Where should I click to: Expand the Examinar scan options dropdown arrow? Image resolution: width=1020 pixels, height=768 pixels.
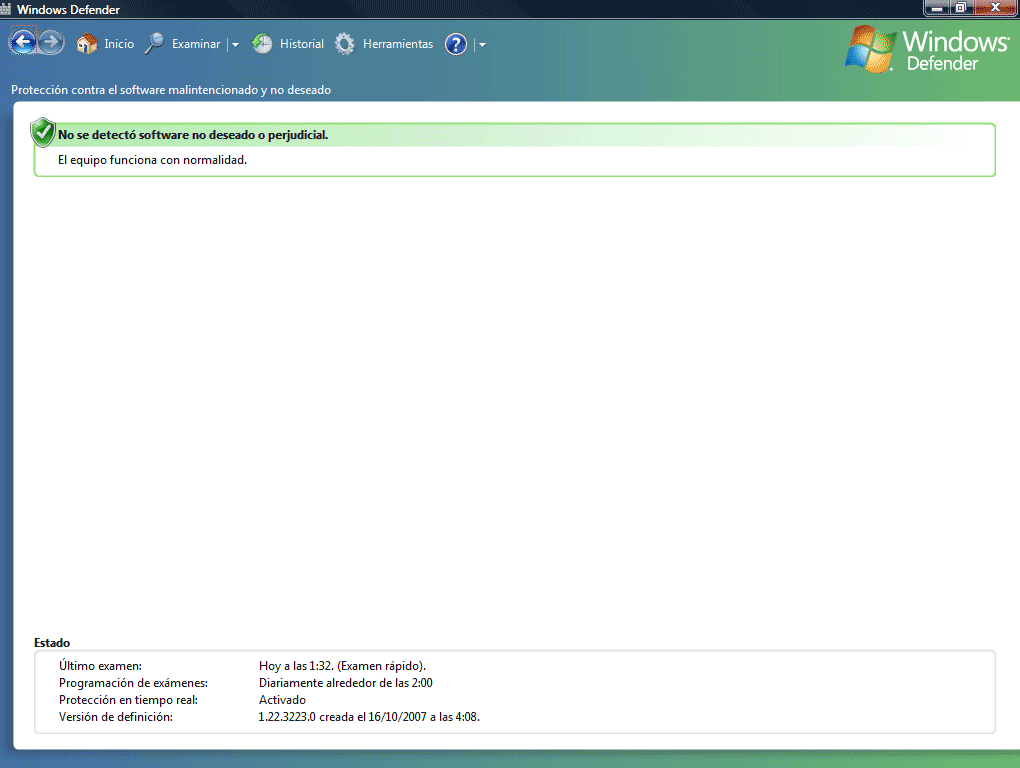235,45
